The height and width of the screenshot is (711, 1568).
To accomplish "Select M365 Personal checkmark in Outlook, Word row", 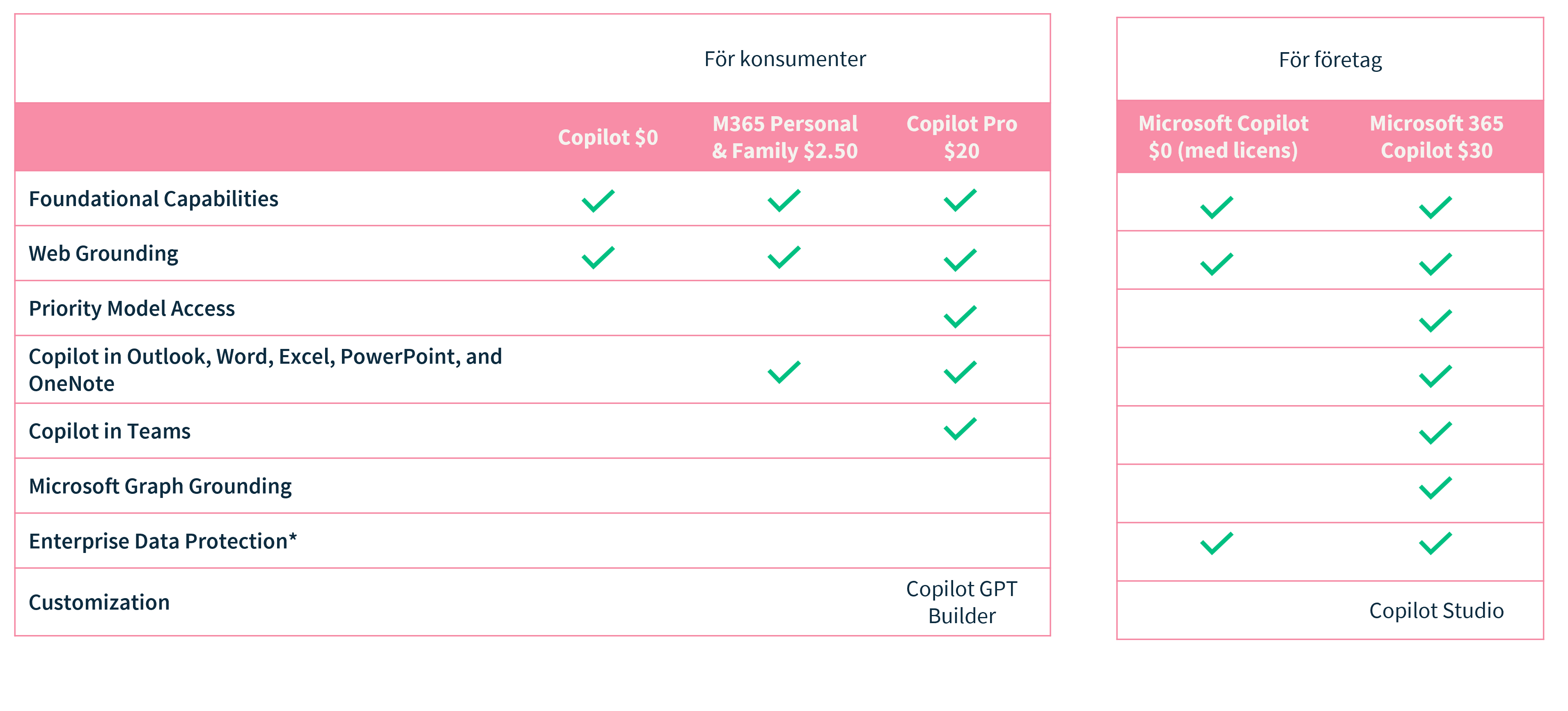I will (x=784, y=372).
